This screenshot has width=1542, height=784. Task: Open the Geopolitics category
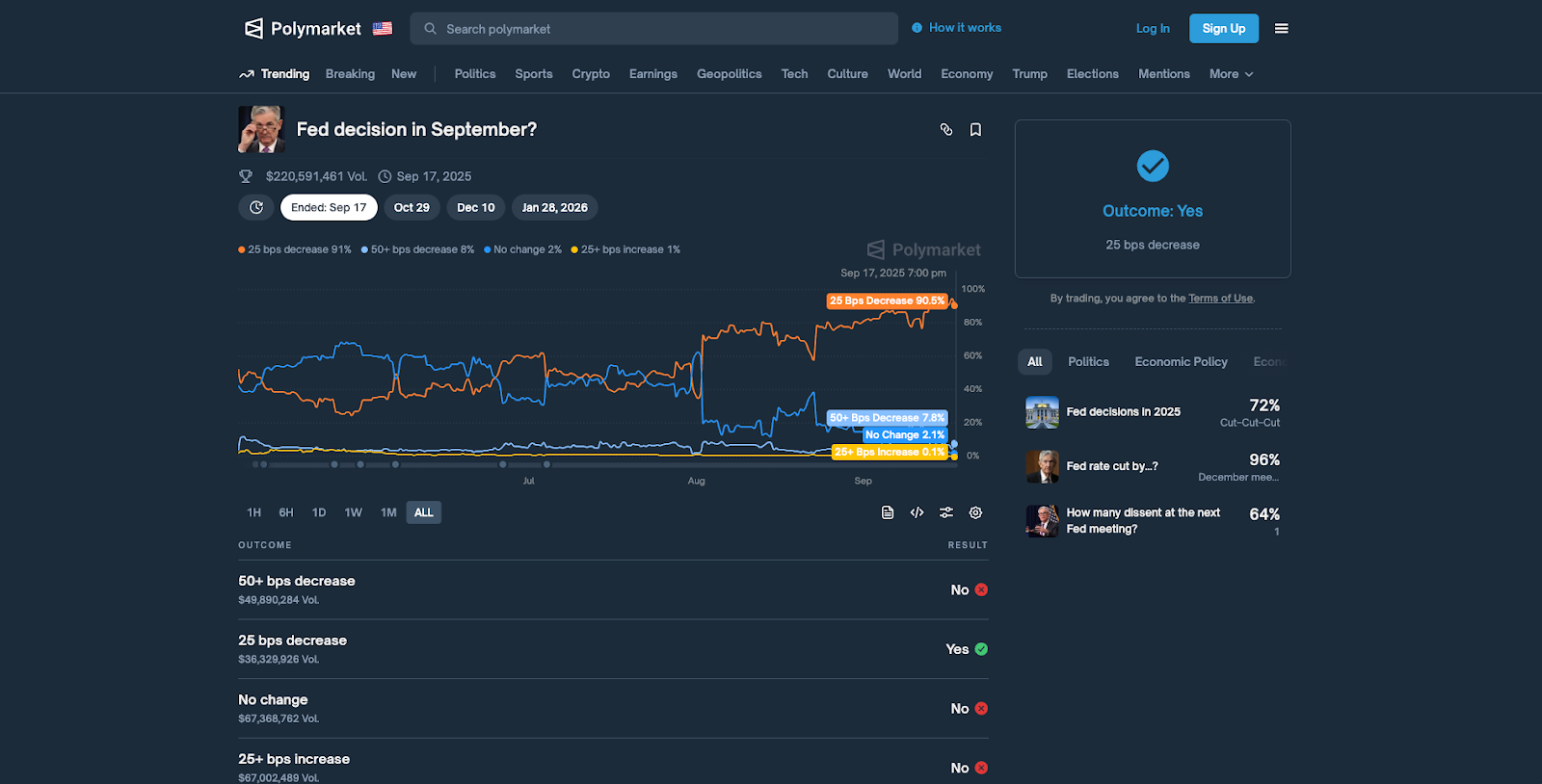coord(730,74)
